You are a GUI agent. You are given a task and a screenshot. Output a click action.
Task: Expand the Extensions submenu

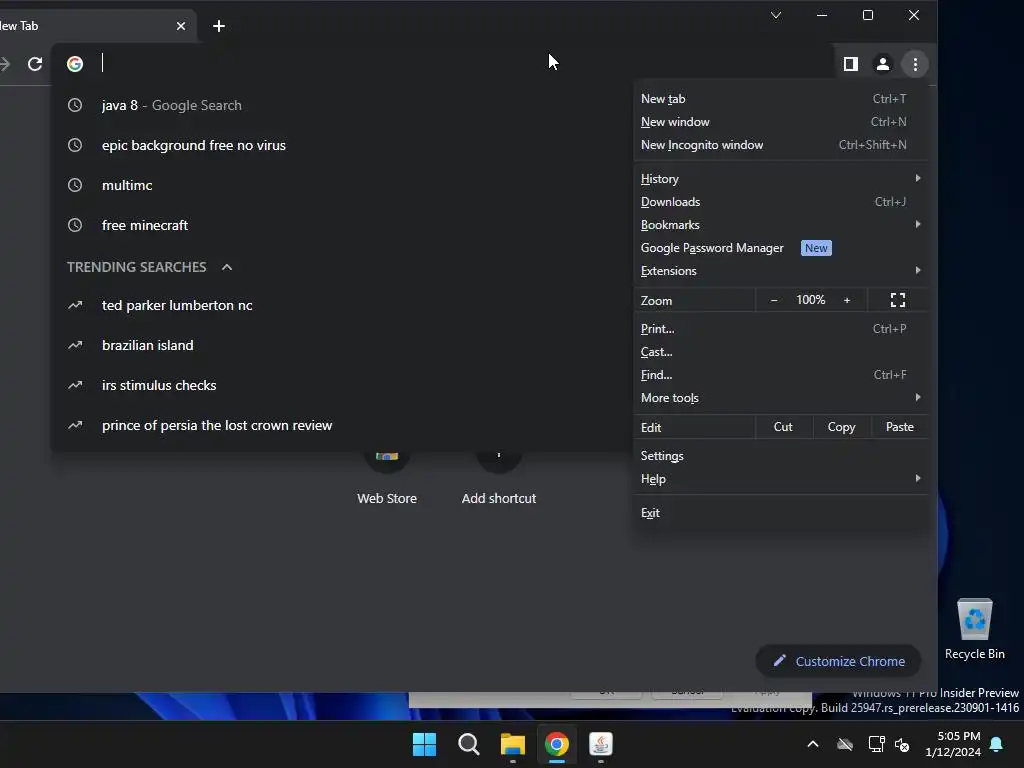click(780, 270)
